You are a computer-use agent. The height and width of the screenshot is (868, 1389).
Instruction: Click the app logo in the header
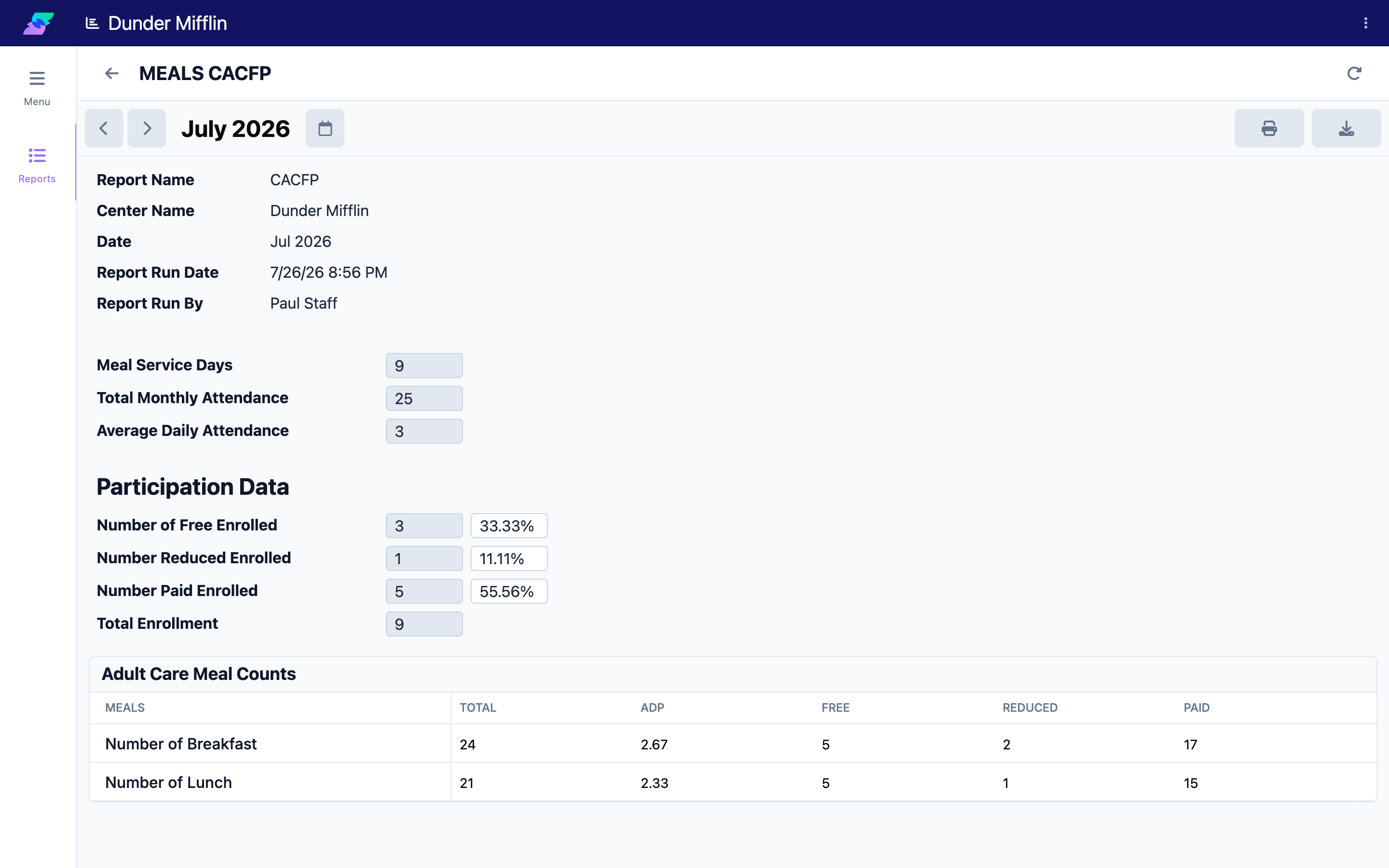click(x=39, y=23)
